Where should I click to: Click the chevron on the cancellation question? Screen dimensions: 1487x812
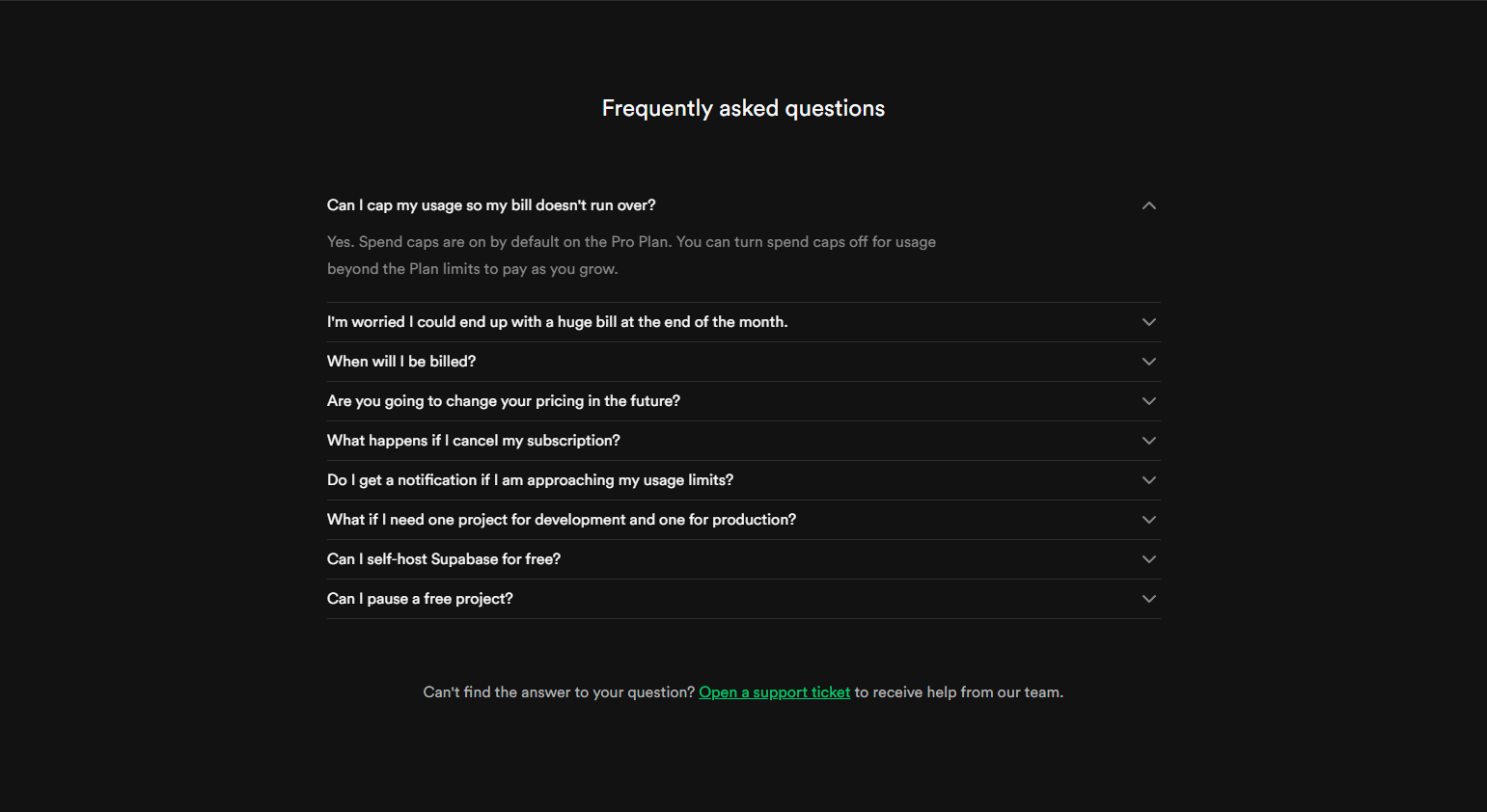pos(1148,440)
